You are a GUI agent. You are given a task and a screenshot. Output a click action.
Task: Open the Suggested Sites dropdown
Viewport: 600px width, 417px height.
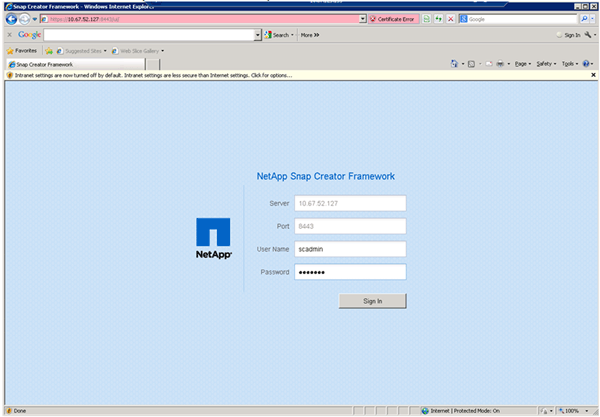pyautogui.click(x=82, y=51)
